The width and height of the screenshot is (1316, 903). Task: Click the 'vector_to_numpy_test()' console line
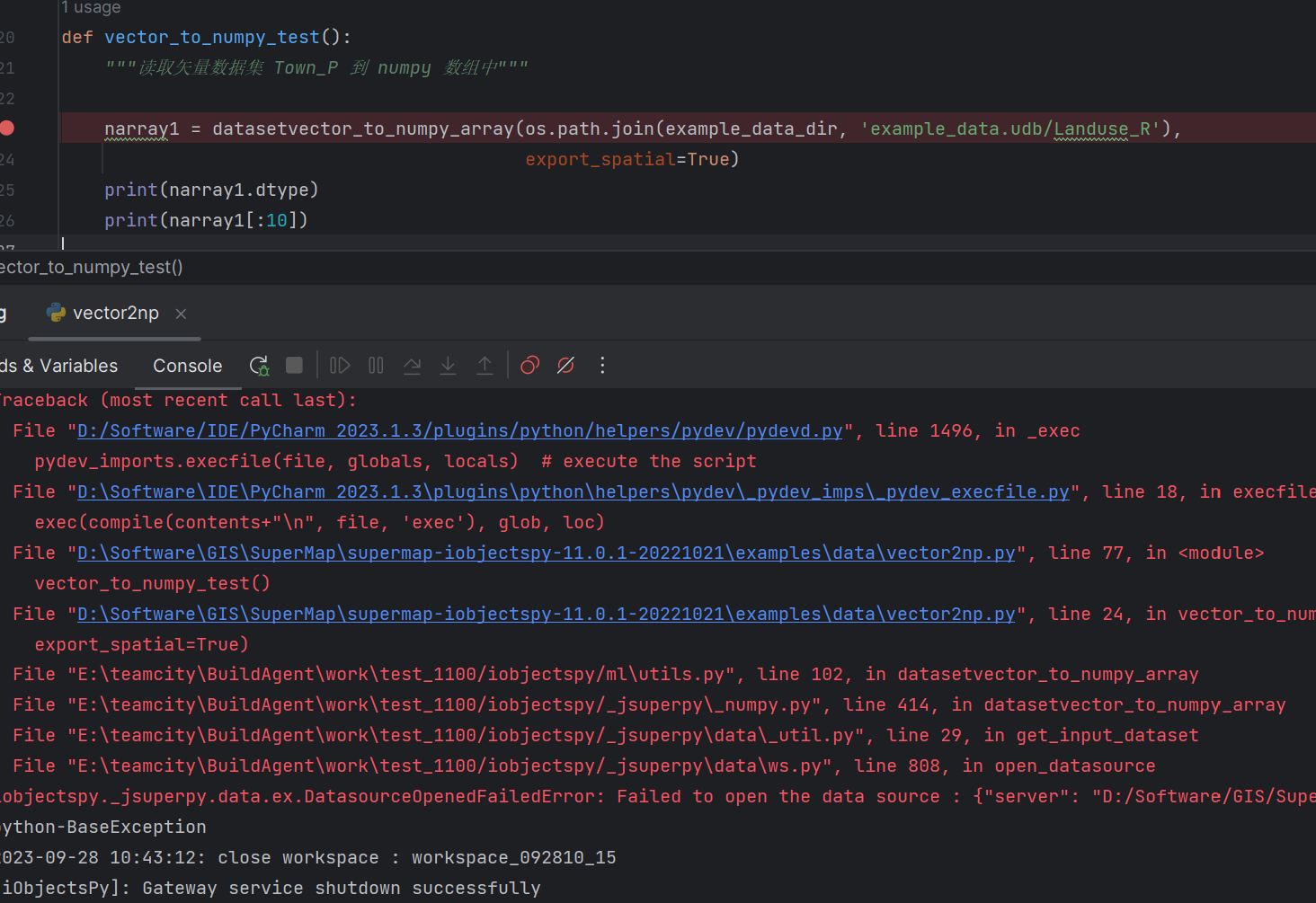(x=152, y=584)
